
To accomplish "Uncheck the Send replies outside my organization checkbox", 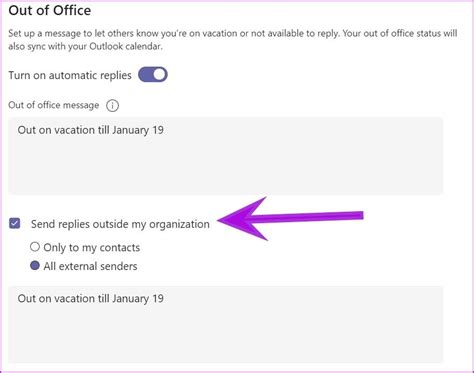I will point(15,223).
